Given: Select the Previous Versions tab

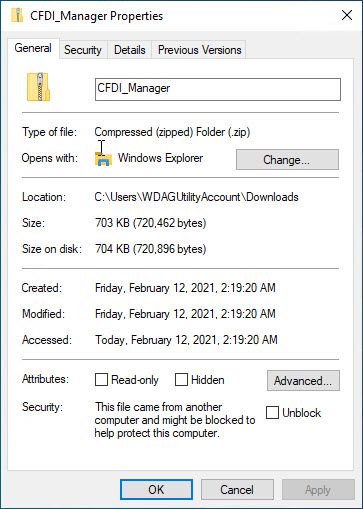Looking at the screenshot, I should pyautogui.click(x=199, y=50).
